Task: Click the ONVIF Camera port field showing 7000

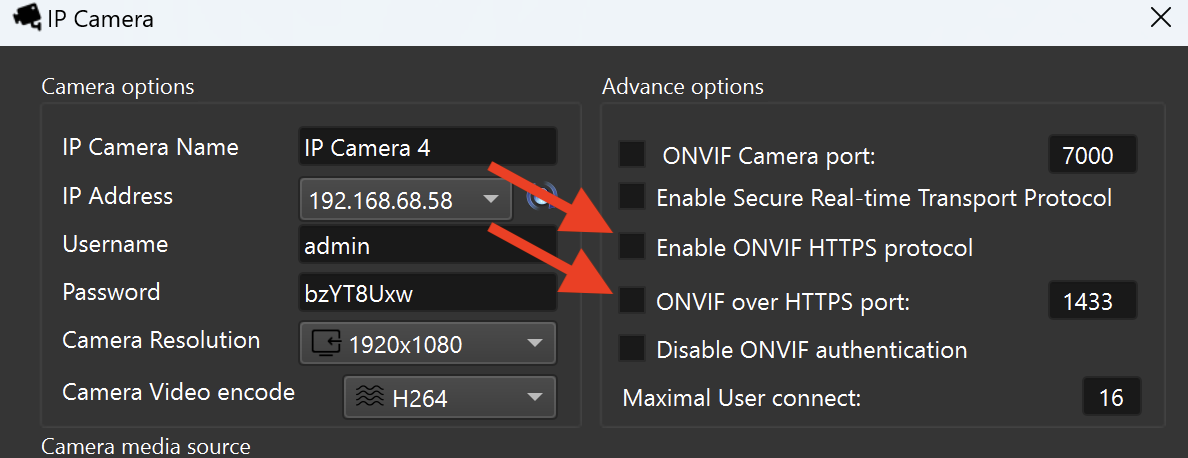Action: click(x=1093, y=155)
